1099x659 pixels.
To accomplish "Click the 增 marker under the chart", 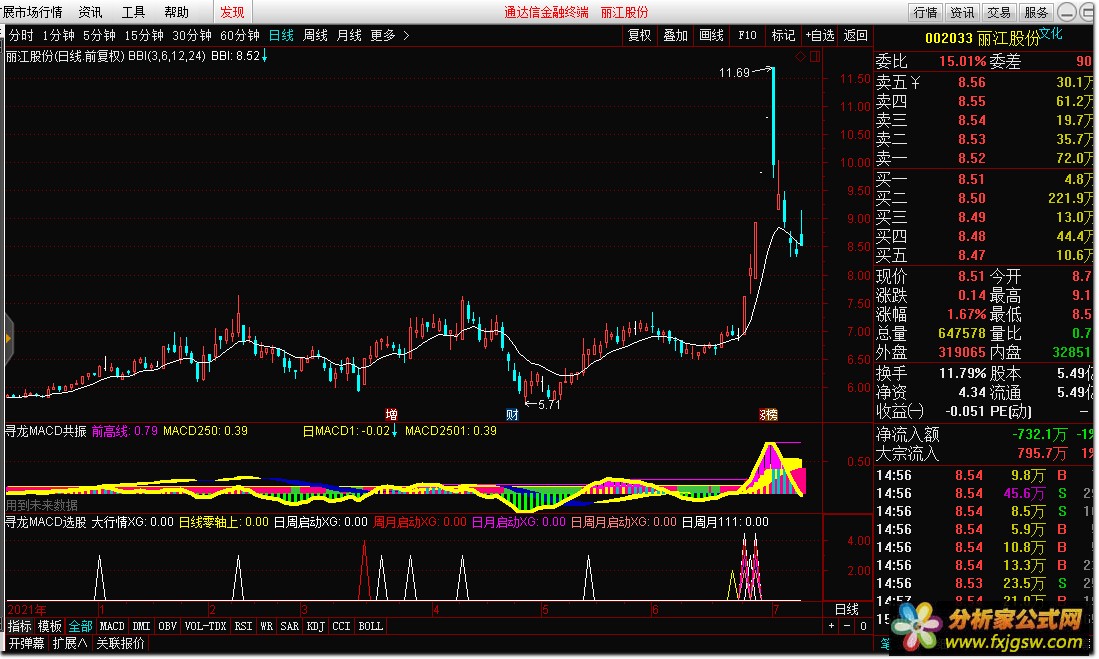I will coord(391,414).
